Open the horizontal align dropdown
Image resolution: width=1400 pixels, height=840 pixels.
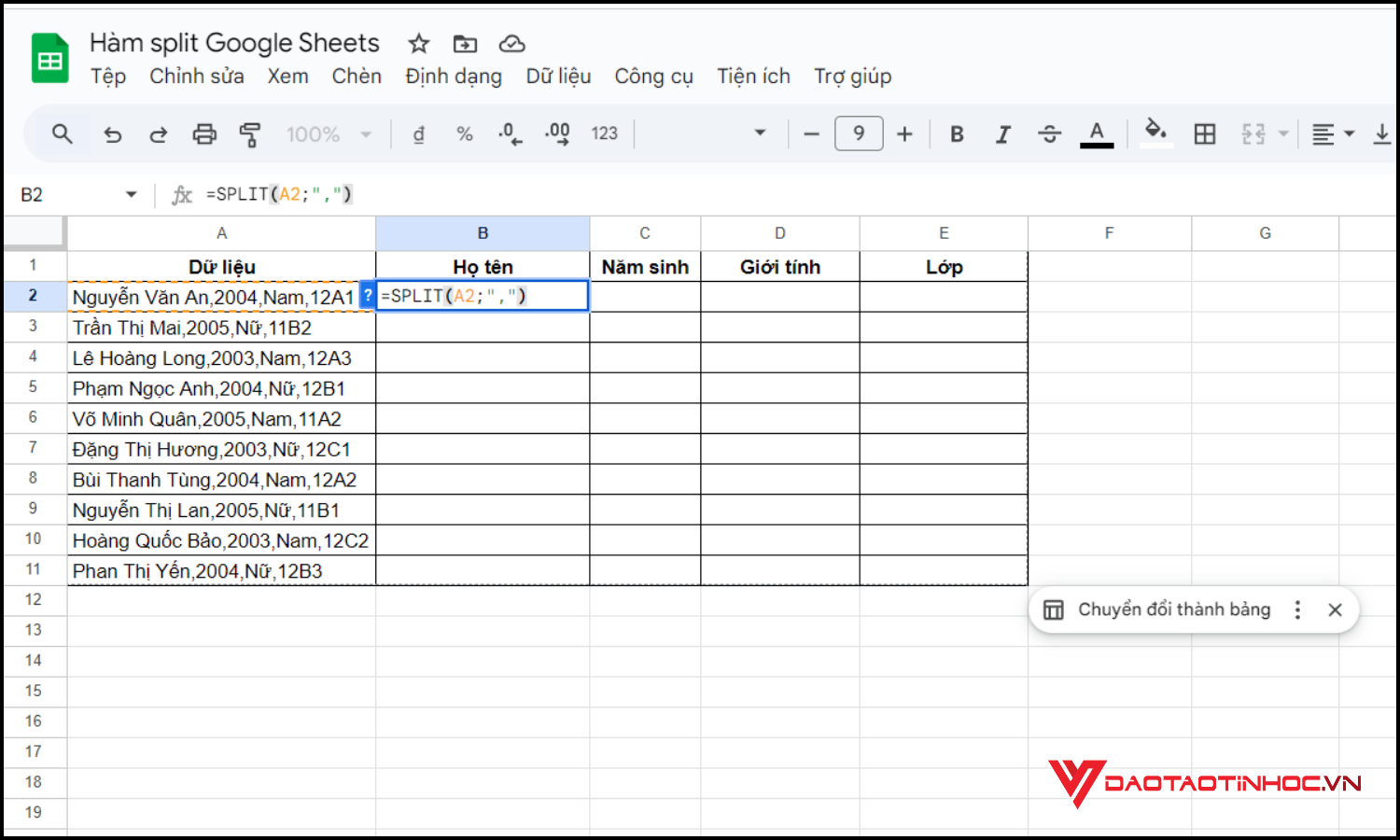tap(1333, 134)
